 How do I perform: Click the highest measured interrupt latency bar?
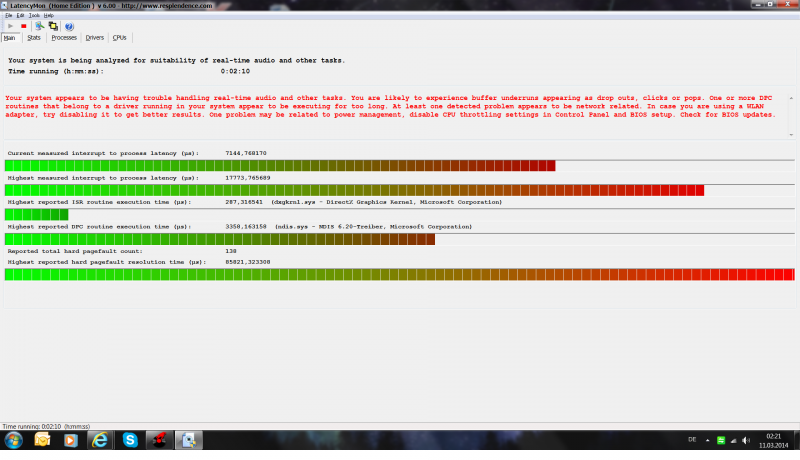click(399, 190)
